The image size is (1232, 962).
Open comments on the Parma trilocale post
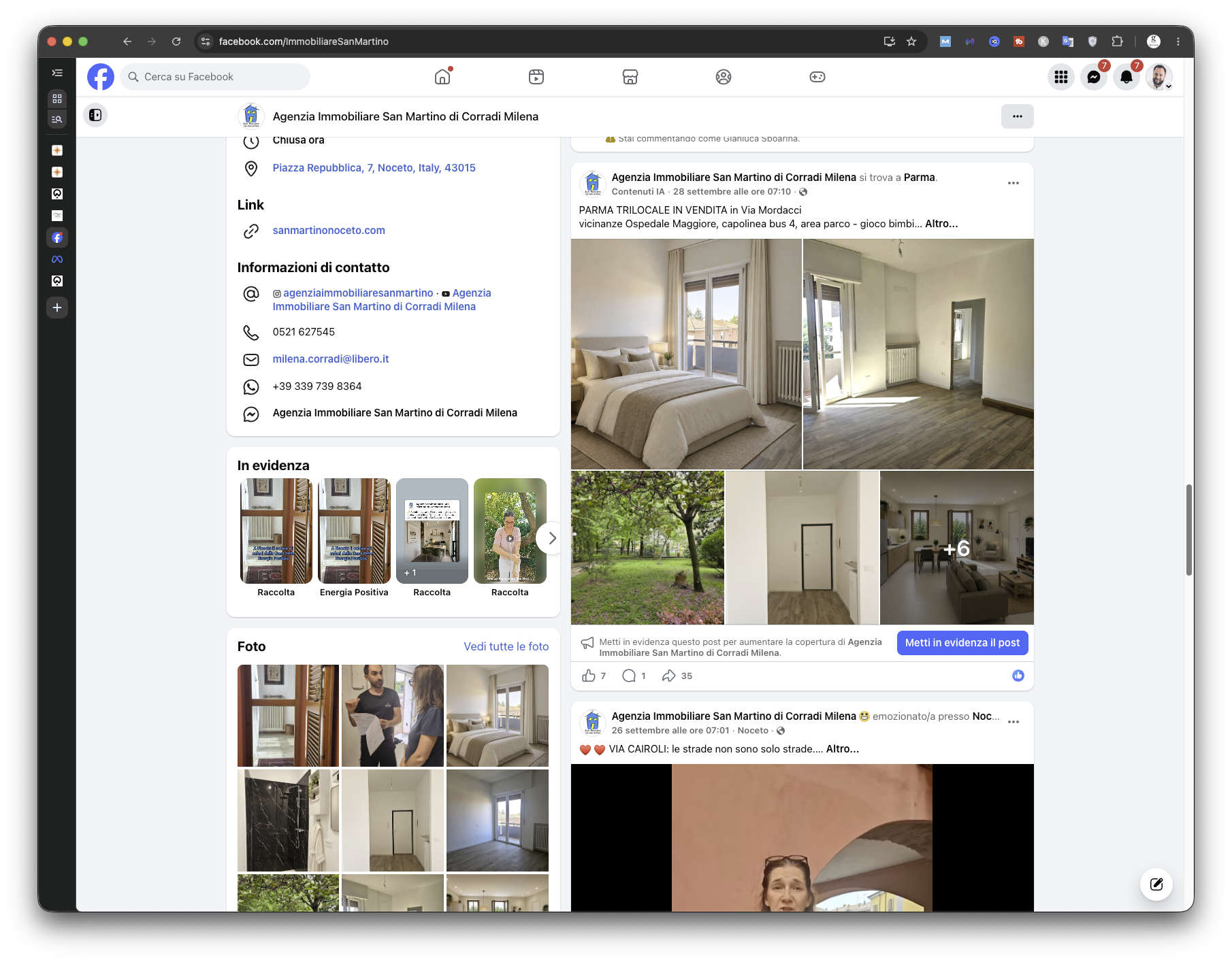629,676
